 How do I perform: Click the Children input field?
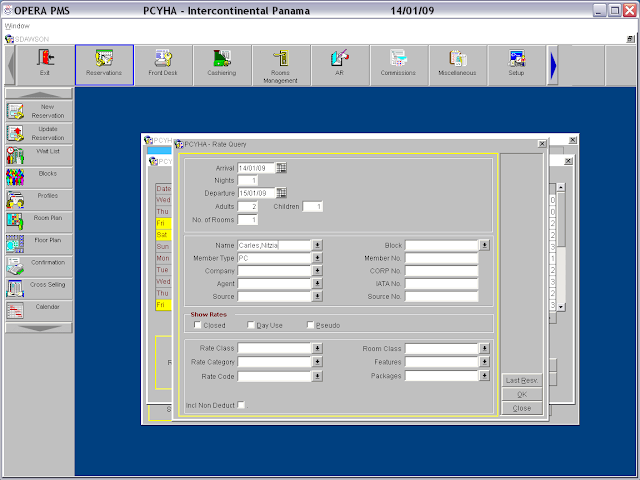coord(312,207)
